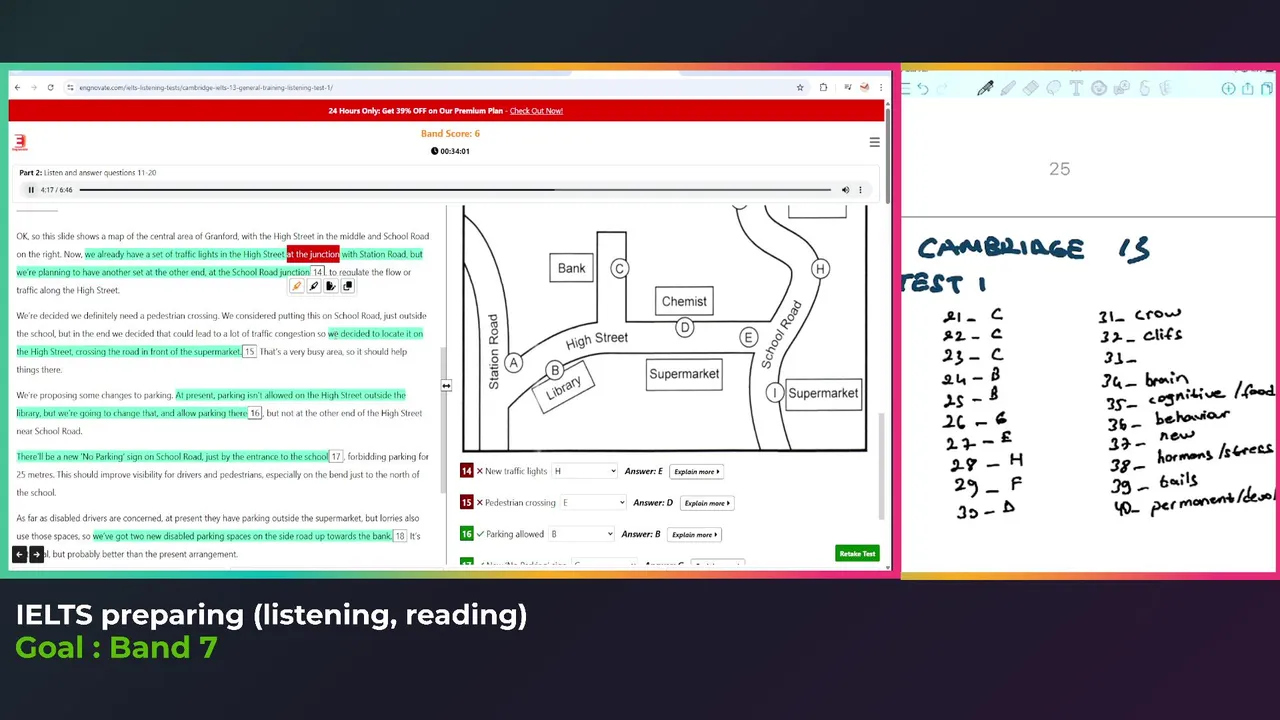Screen dimensions: 1280x720
Task: Choose the second pen popup tool
Action: [x=314, y=286]
